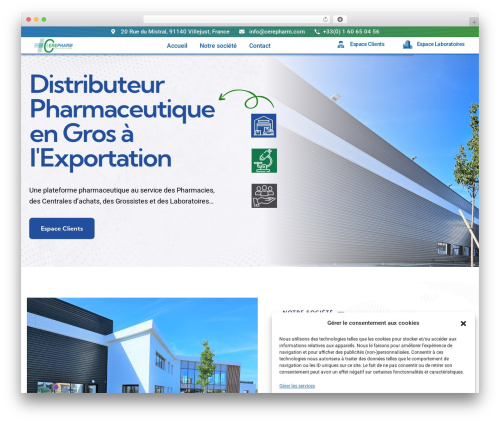Click the browser reader mode icon
Viewport: 500px width, 423px height.
coord(340,19)
